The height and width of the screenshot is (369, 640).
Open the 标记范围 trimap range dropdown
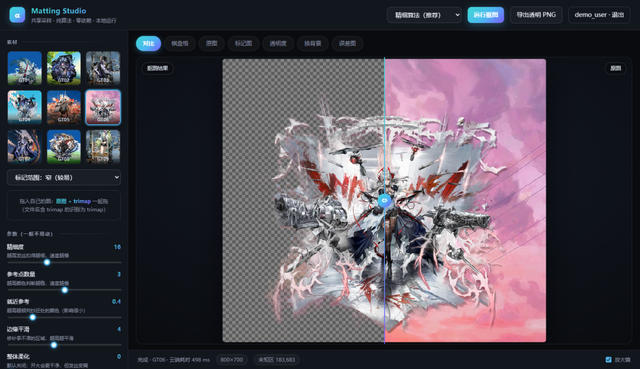(64, 178)
